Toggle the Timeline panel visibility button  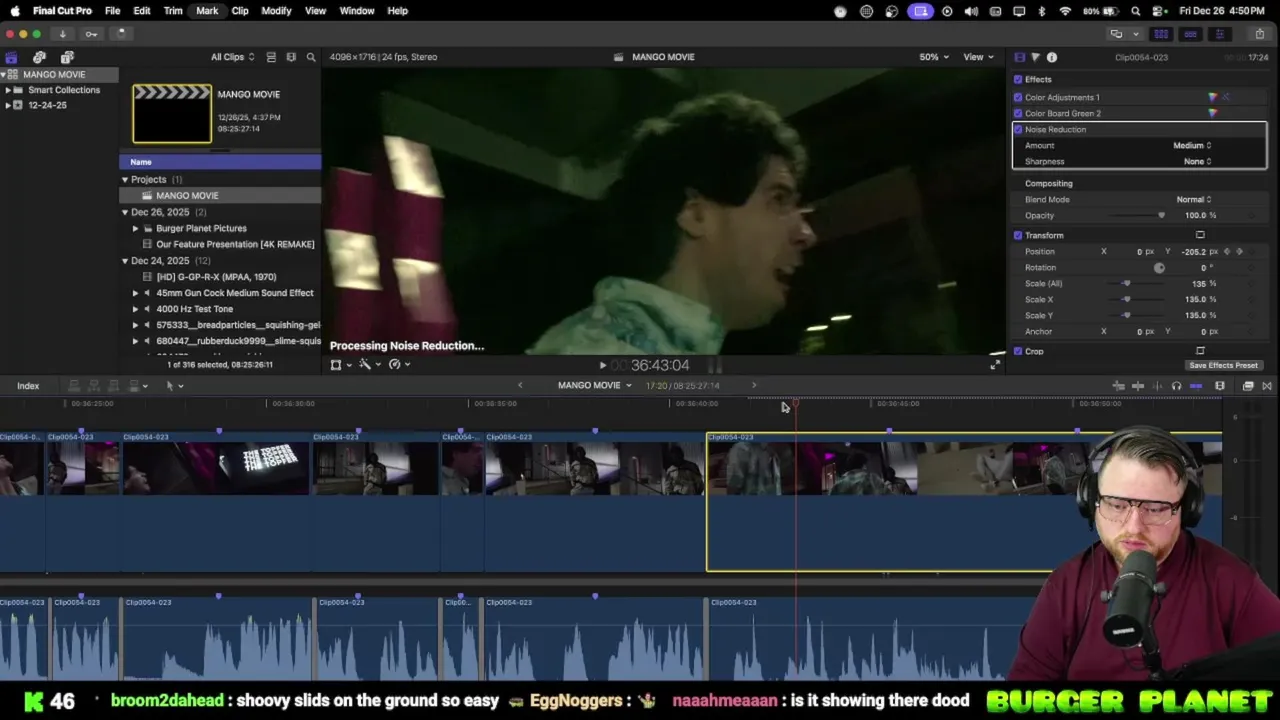1190,34
